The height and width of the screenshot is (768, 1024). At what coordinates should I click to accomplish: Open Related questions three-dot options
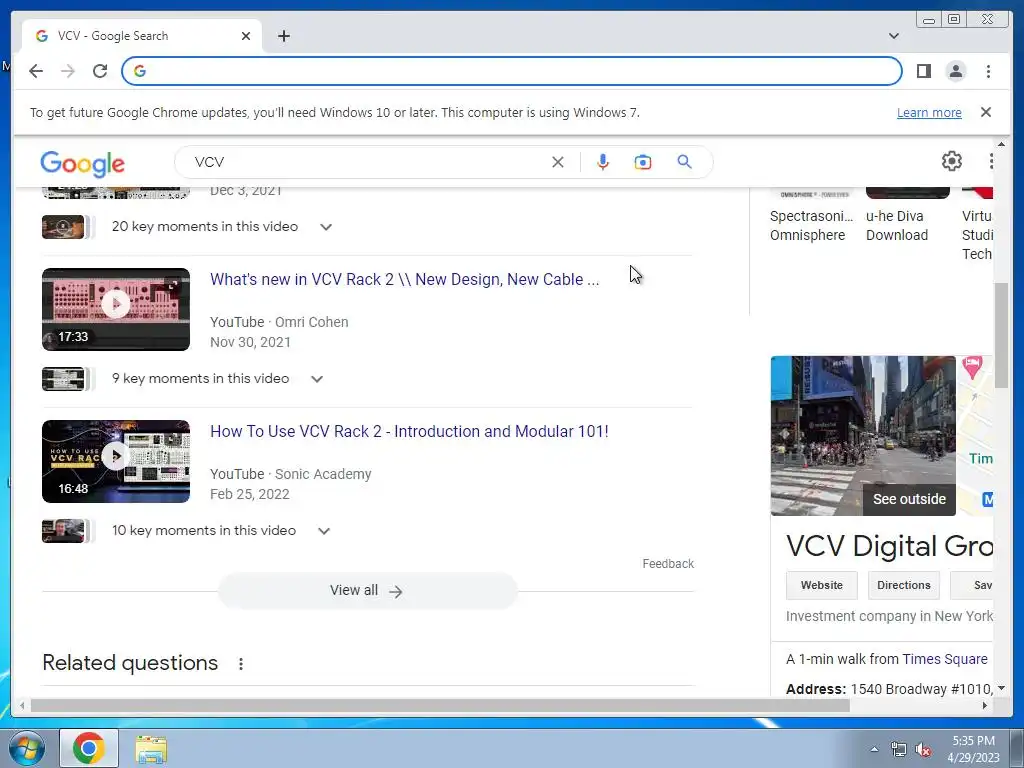click(x=241, y=664)
